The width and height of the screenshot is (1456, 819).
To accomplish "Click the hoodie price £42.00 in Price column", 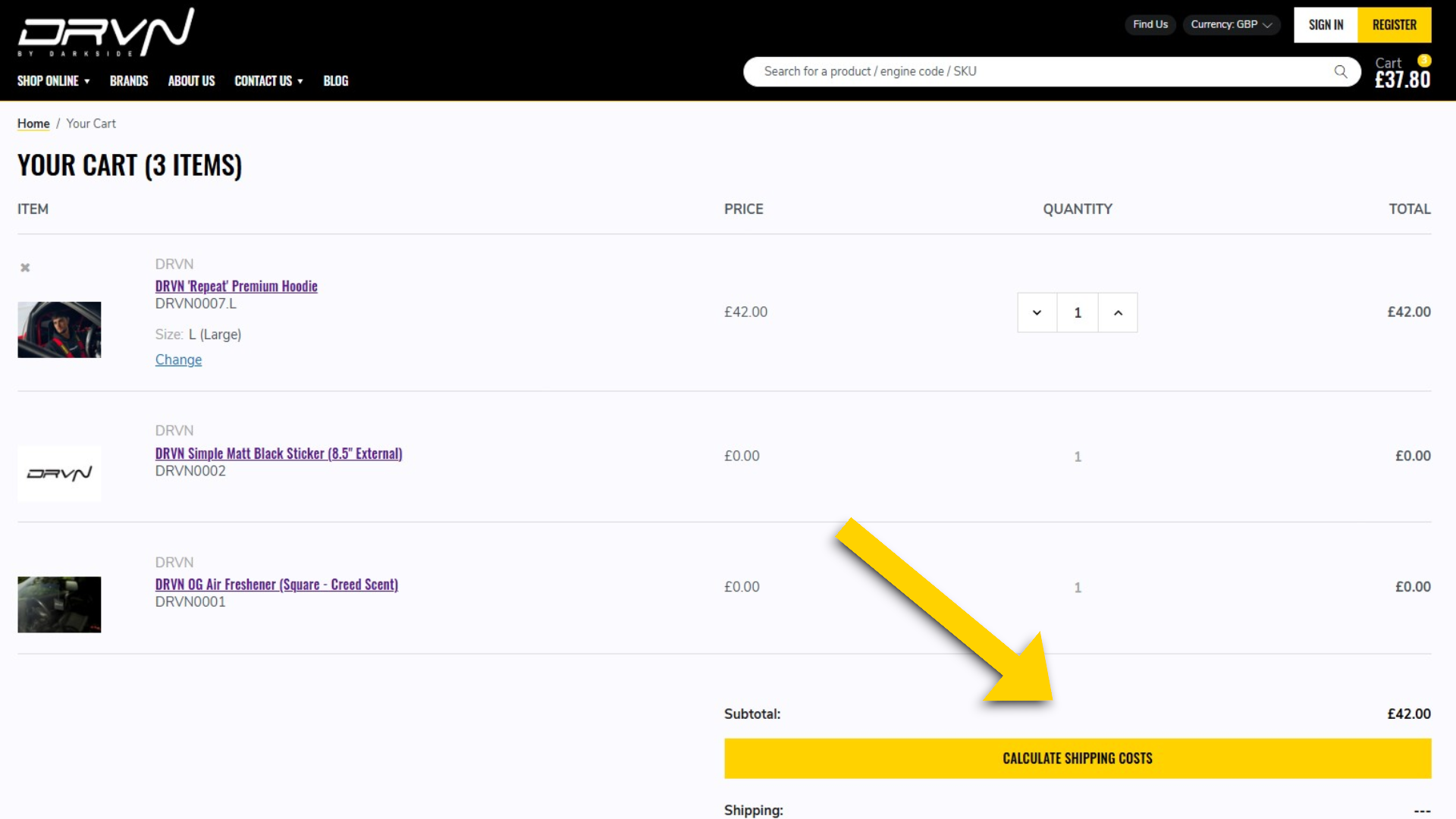I will click(x=746, y=312).
